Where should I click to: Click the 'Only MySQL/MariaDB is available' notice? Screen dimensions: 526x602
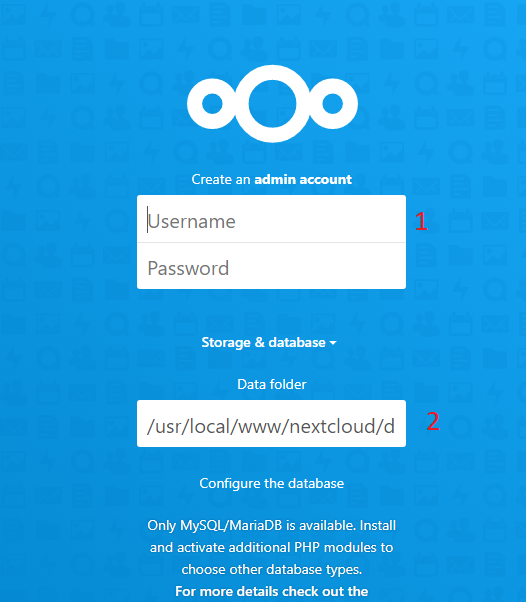(x=252, y=525)
